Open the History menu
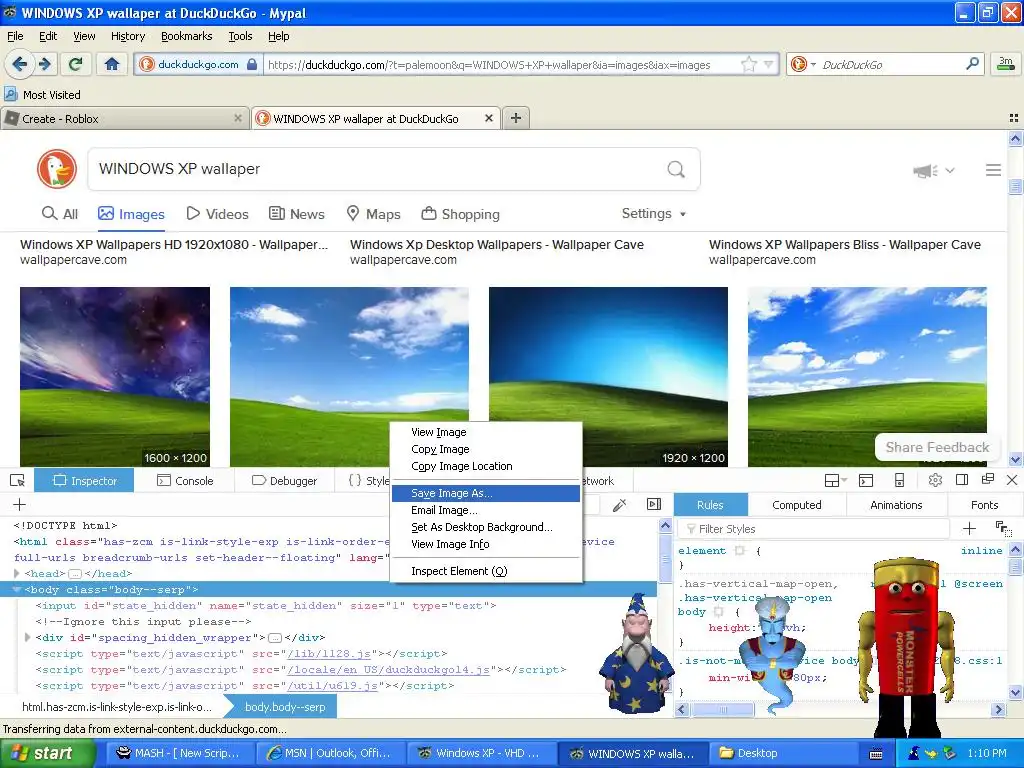The image size is (1024, 768). click(x=127, y=36)
